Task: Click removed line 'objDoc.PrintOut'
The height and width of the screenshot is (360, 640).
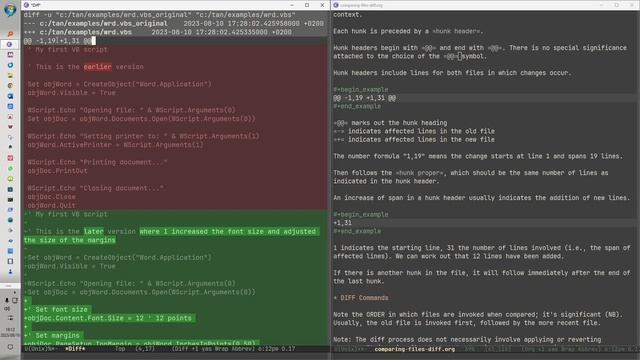Action: (x=57, y=171)
